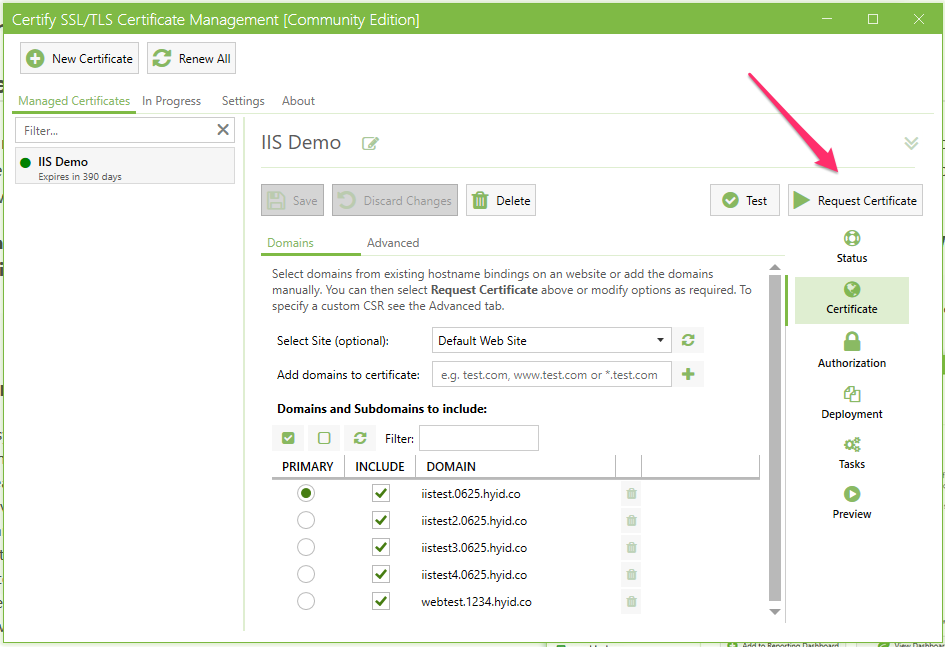
Task: Refresh the site list icon
Action: [688, 340]
